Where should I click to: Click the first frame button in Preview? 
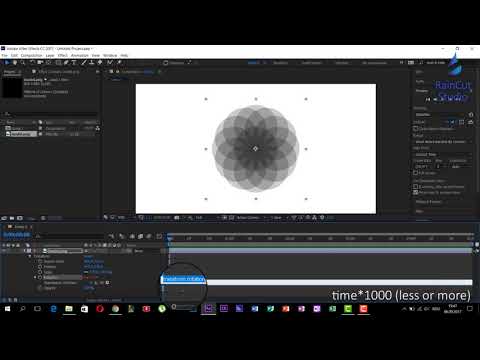(x=428, y=99)
